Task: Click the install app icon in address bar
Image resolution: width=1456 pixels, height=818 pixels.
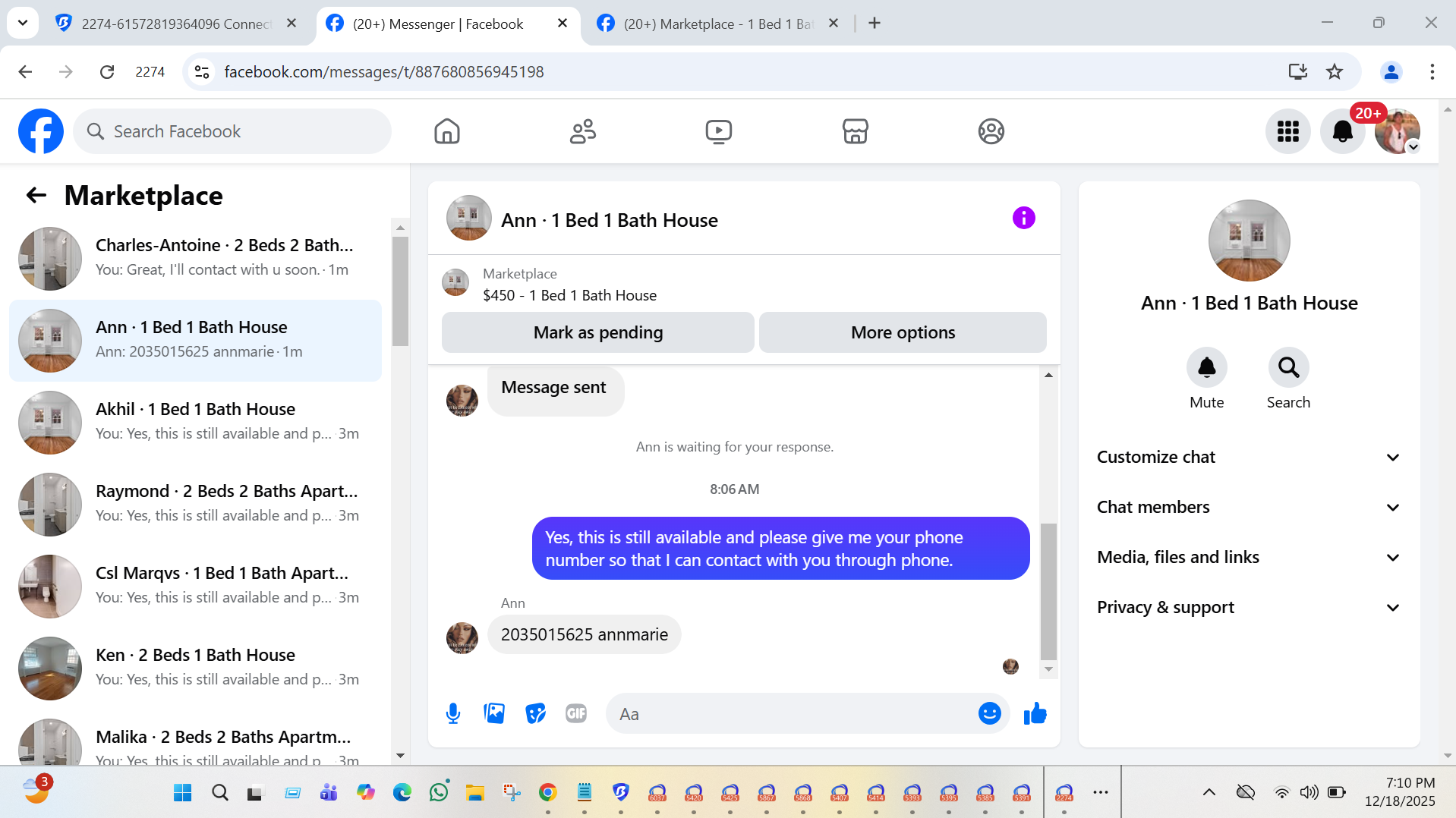Action: click(1298, 71)
